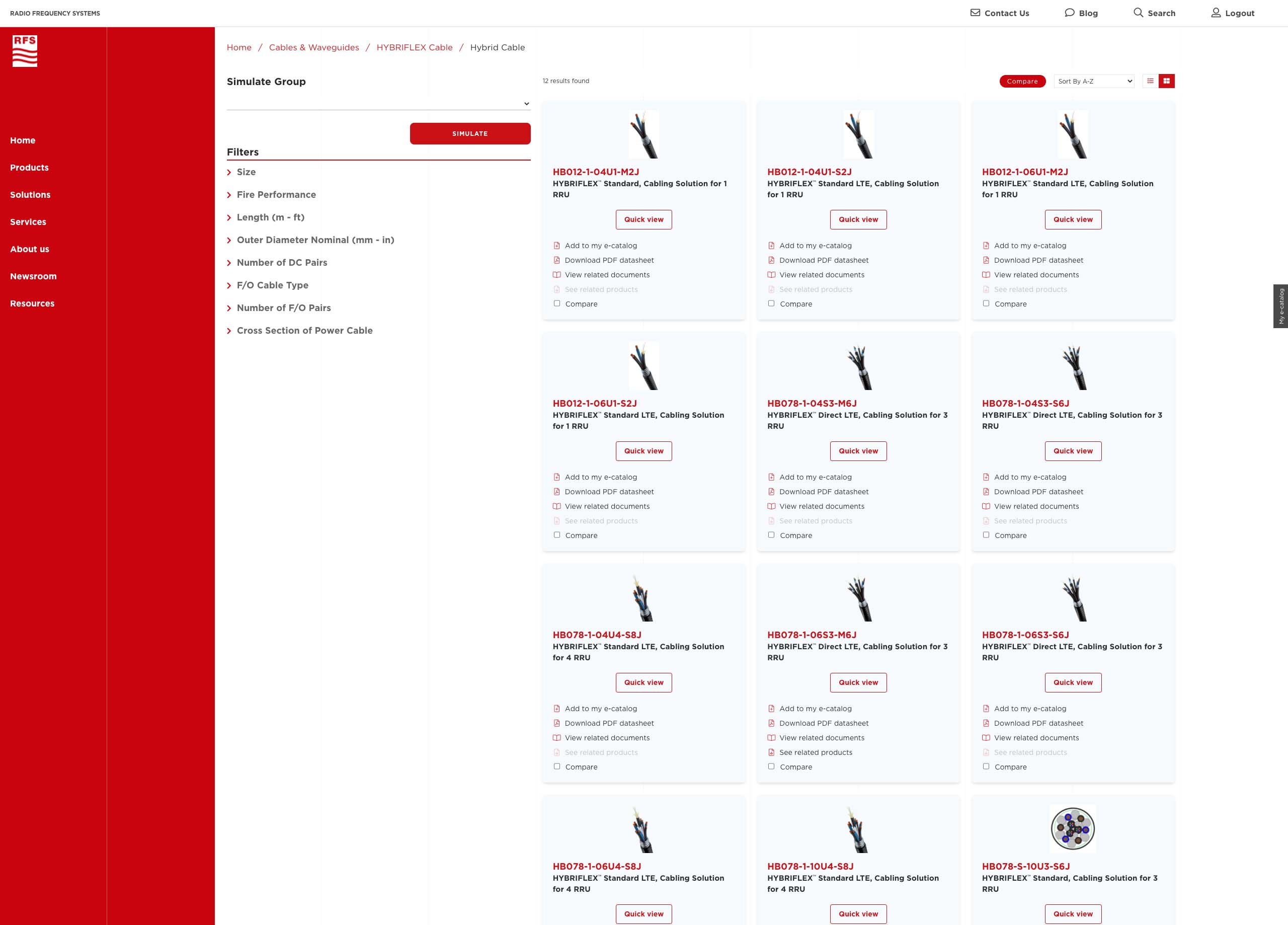This screenshot has width=1288, height=925.
Task: Click related documents icon for HB078-1-04U4-S8J
Action: coord(556,738)
